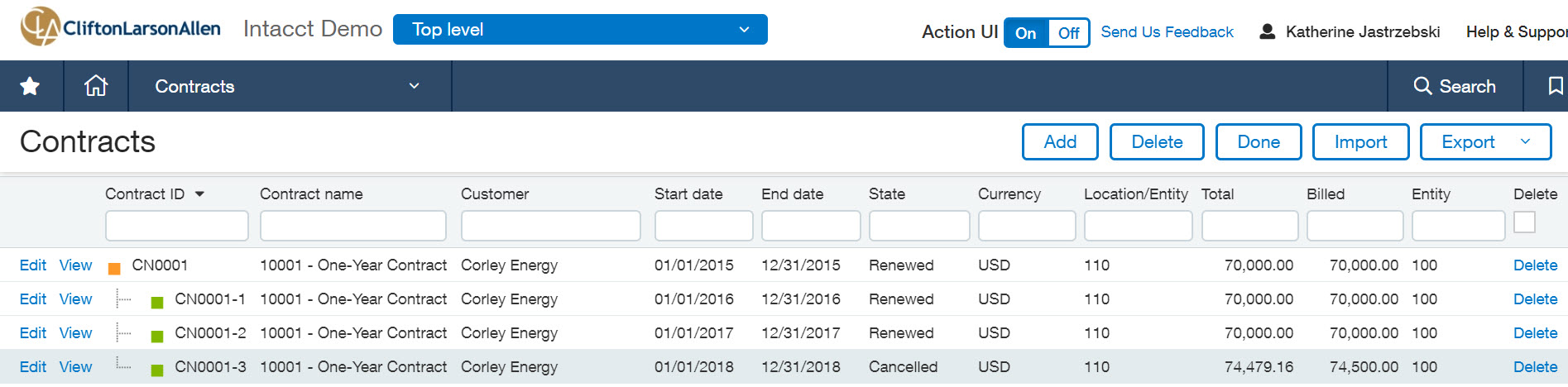The image size is (1568, 387).
Task: Click the favorites star icon
Action: (30, 86)
